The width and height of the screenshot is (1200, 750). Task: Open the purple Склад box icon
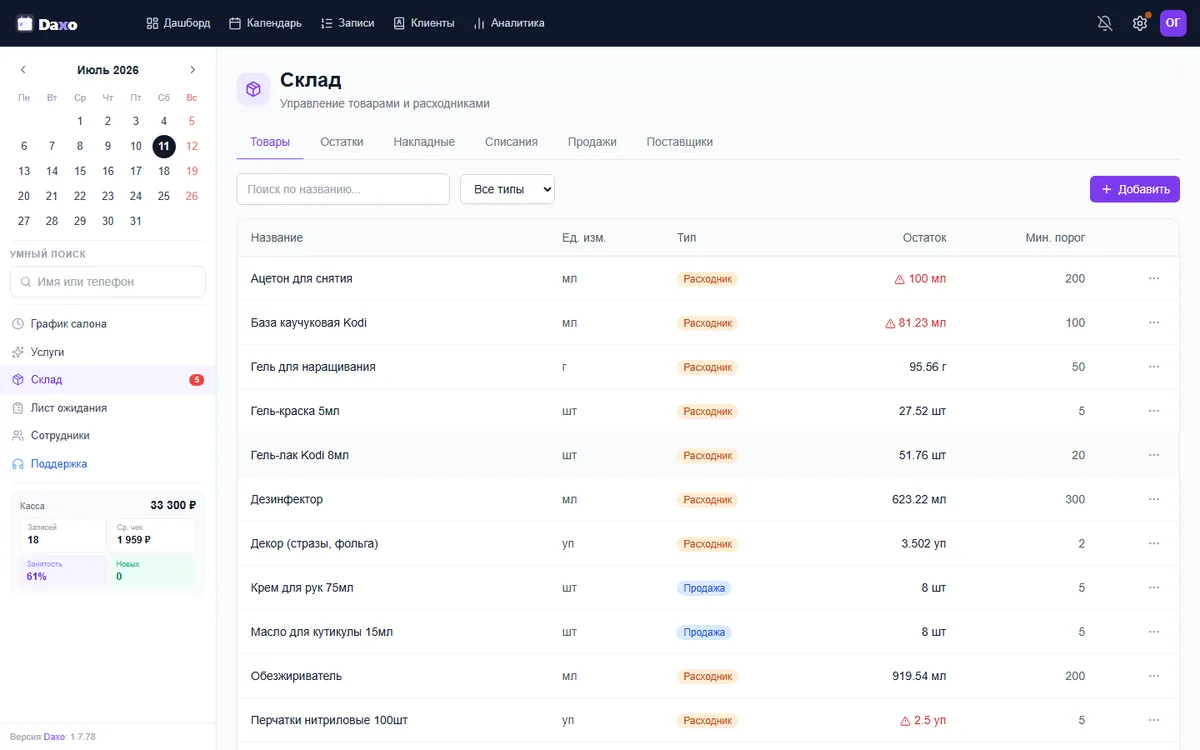(253, 89)
